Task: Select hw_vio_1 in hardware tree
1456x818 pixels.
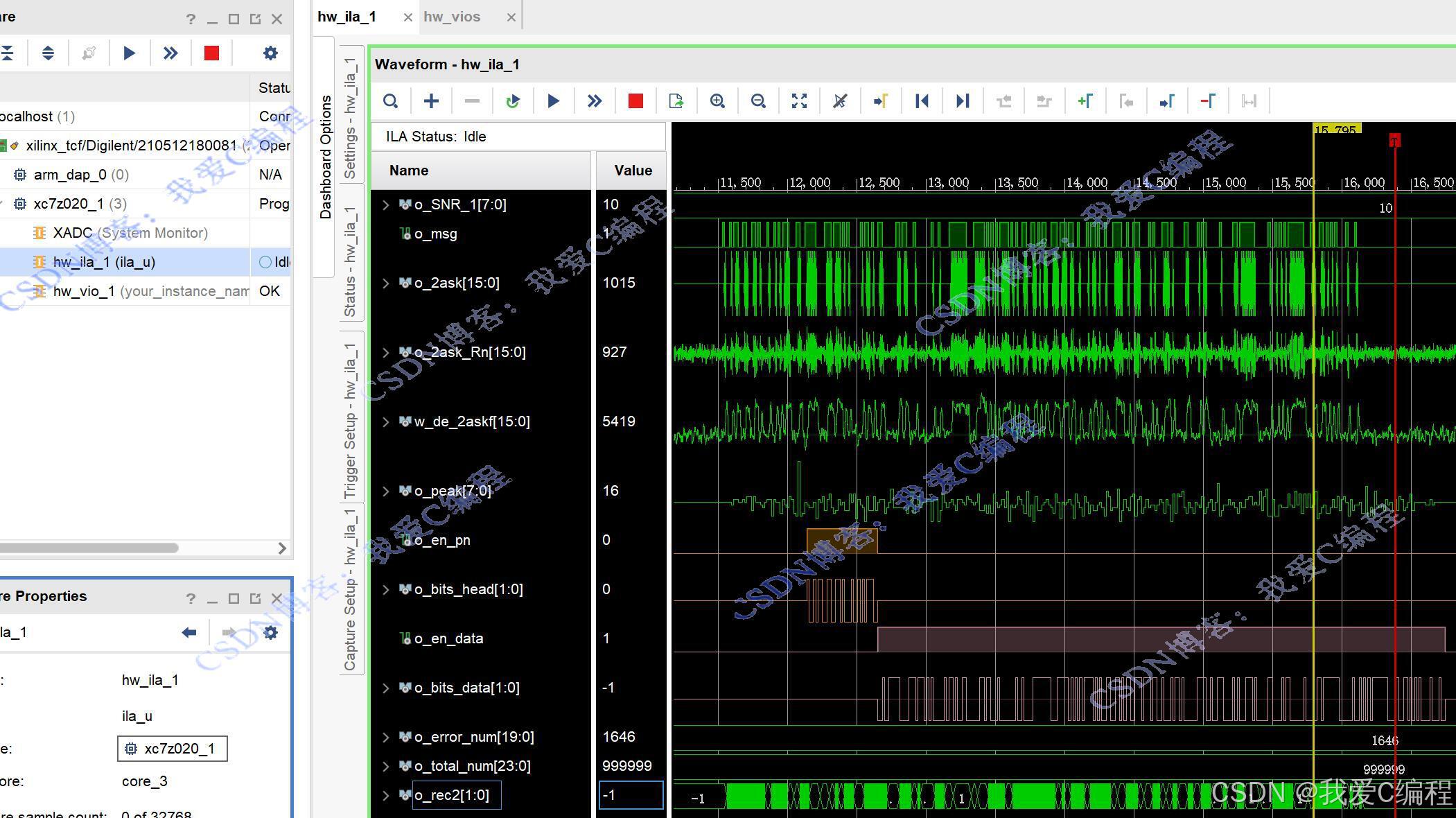Action: tap(84, 291)
